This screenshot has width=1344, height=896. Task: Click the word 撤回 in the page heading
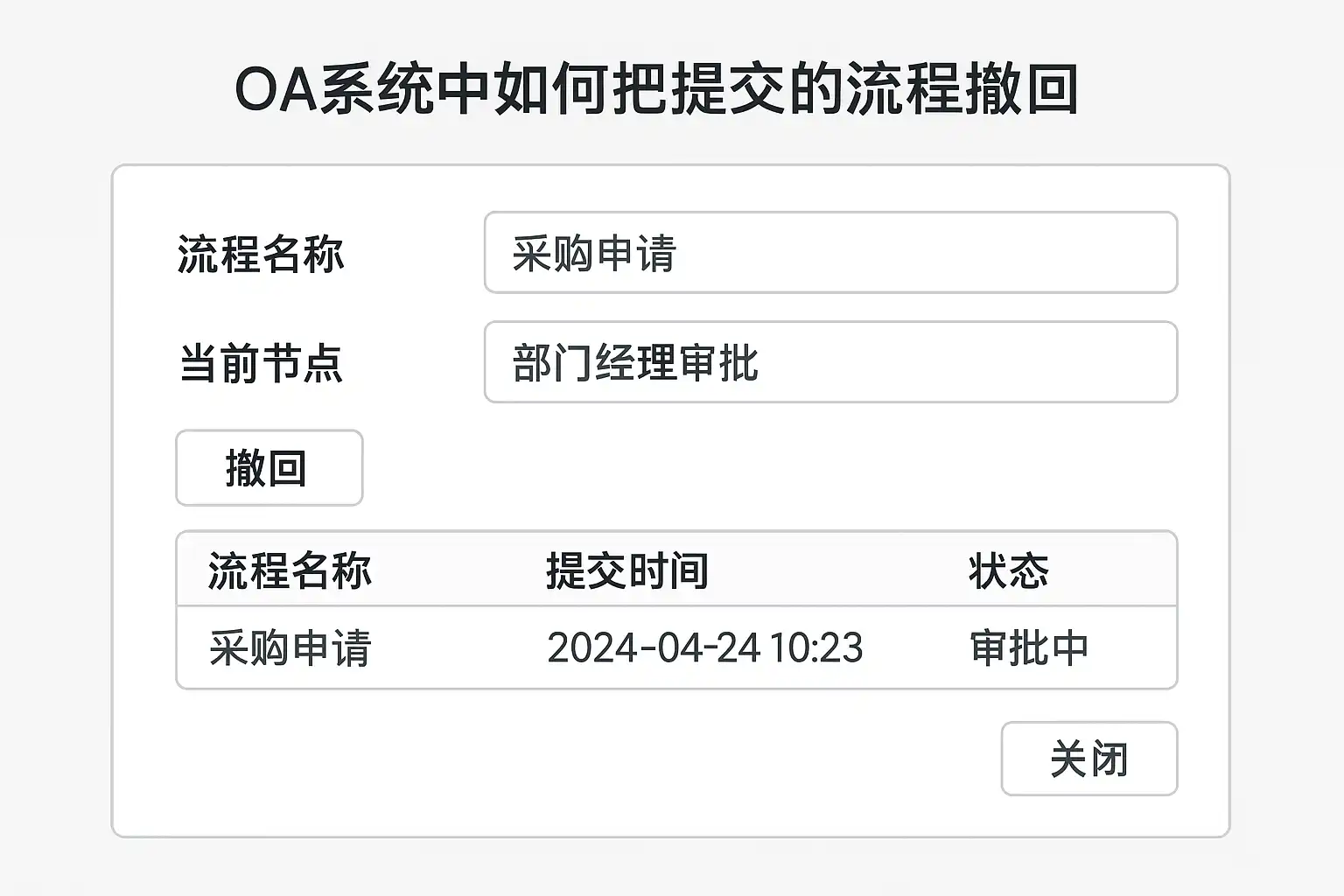[1020, 89]
